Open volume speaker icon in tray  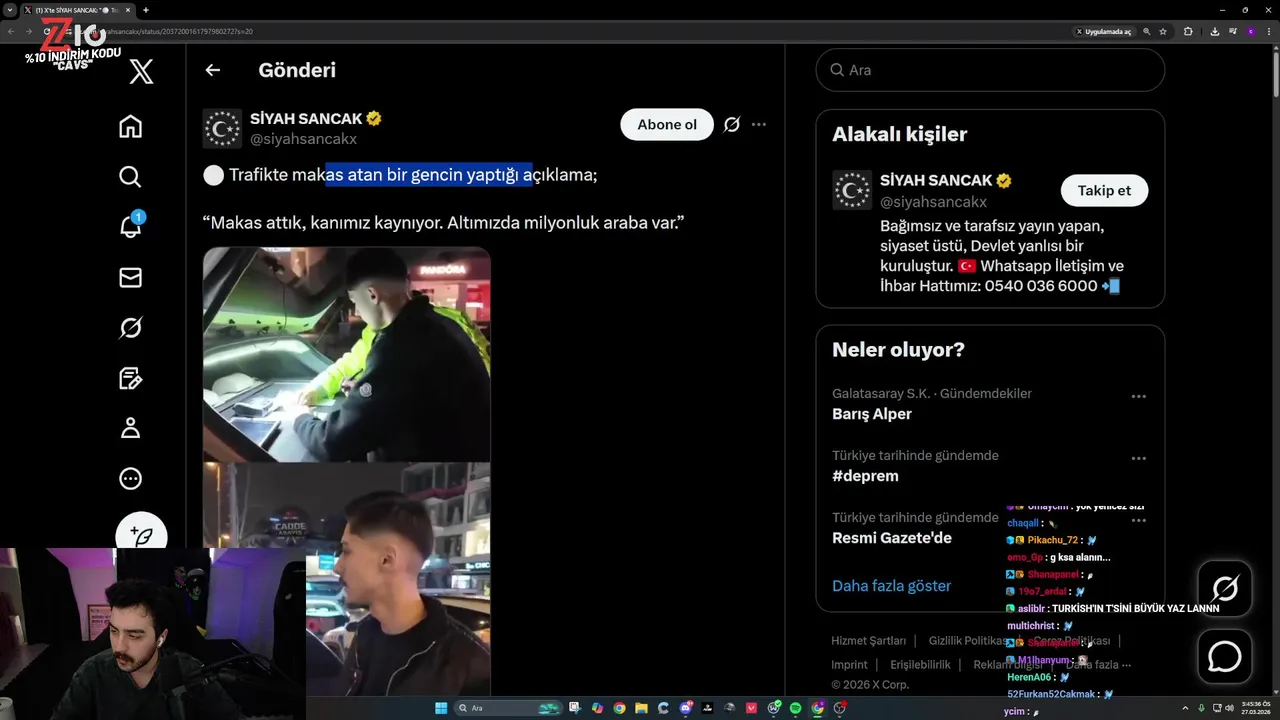coord(1228,708)
